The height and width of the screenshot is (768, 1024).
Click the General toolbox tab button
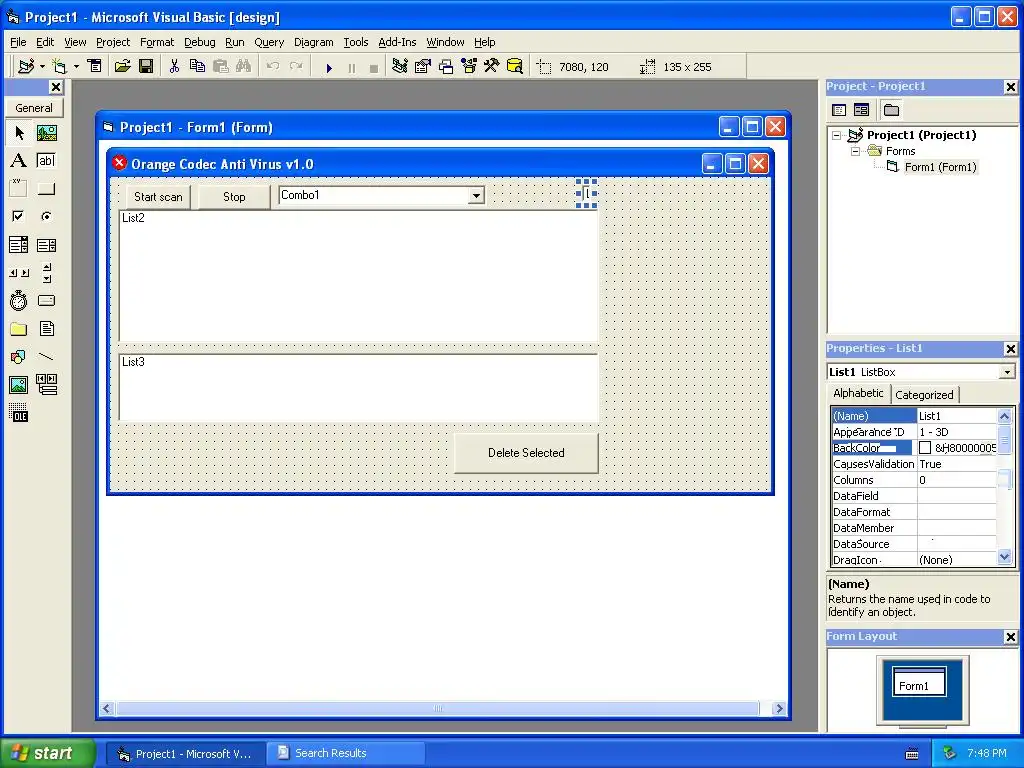[34, 108]
